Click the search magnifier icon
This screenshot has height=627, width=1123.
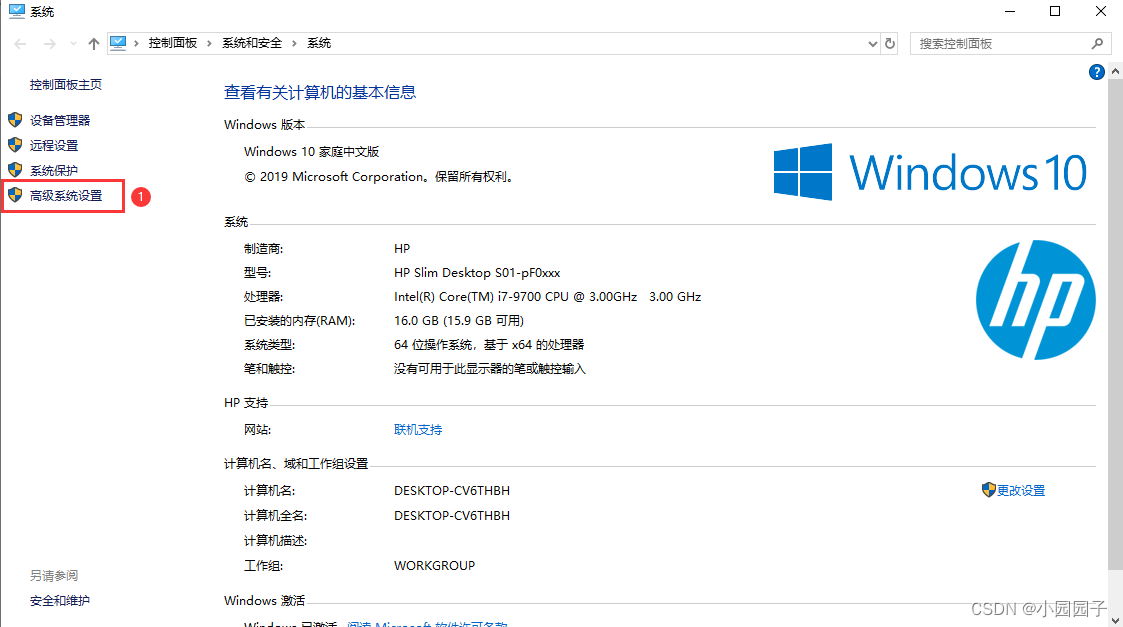1097,44
